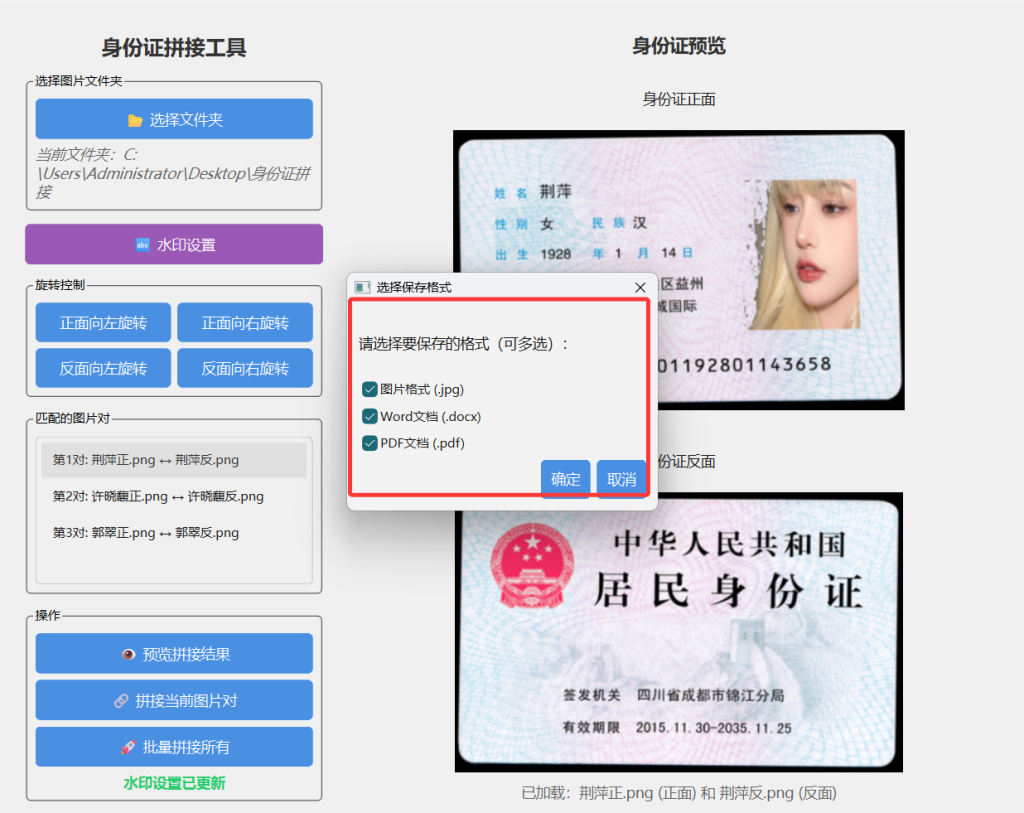This screenshot has width=1024, height=813.
Task: Click the eye icon on 预览拼接结果
Action: (128, 654)
